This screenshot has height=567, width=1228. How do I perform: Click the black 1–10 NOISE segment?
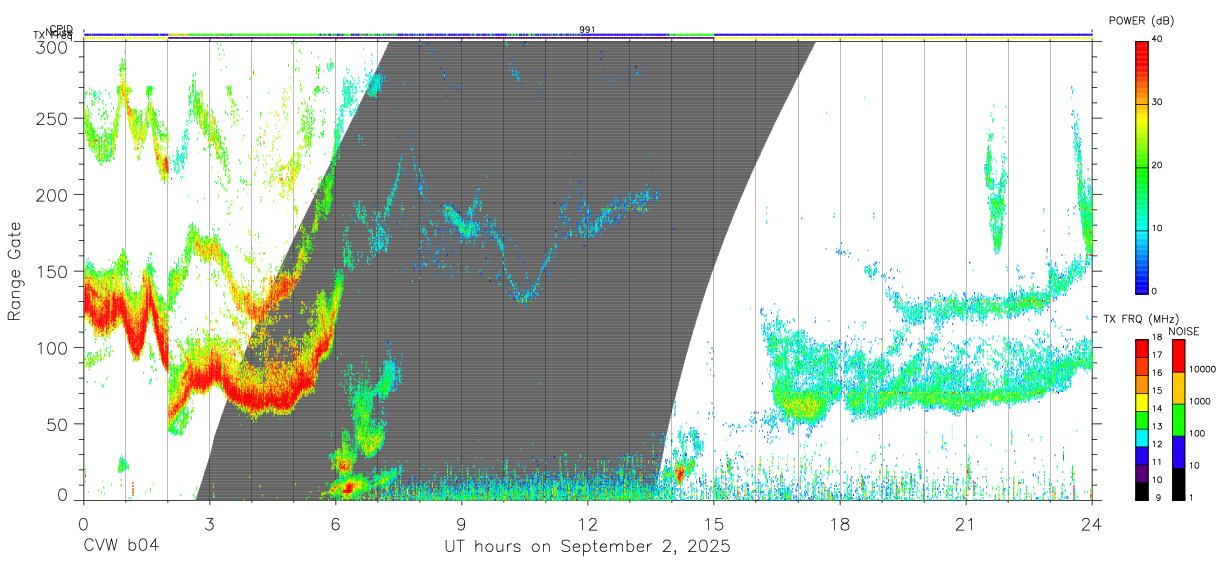pos(1178,483)
